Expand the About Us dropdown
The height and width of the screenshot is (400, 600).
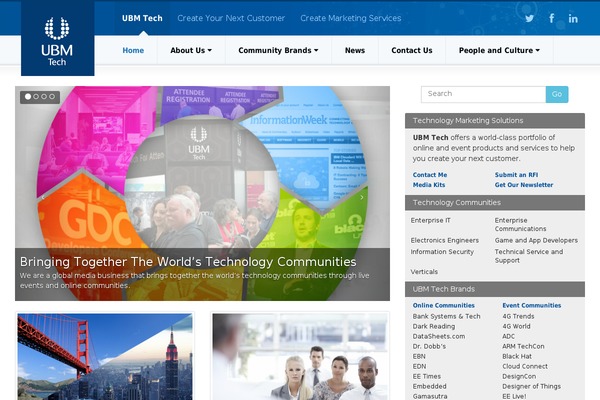coord(191,50)
